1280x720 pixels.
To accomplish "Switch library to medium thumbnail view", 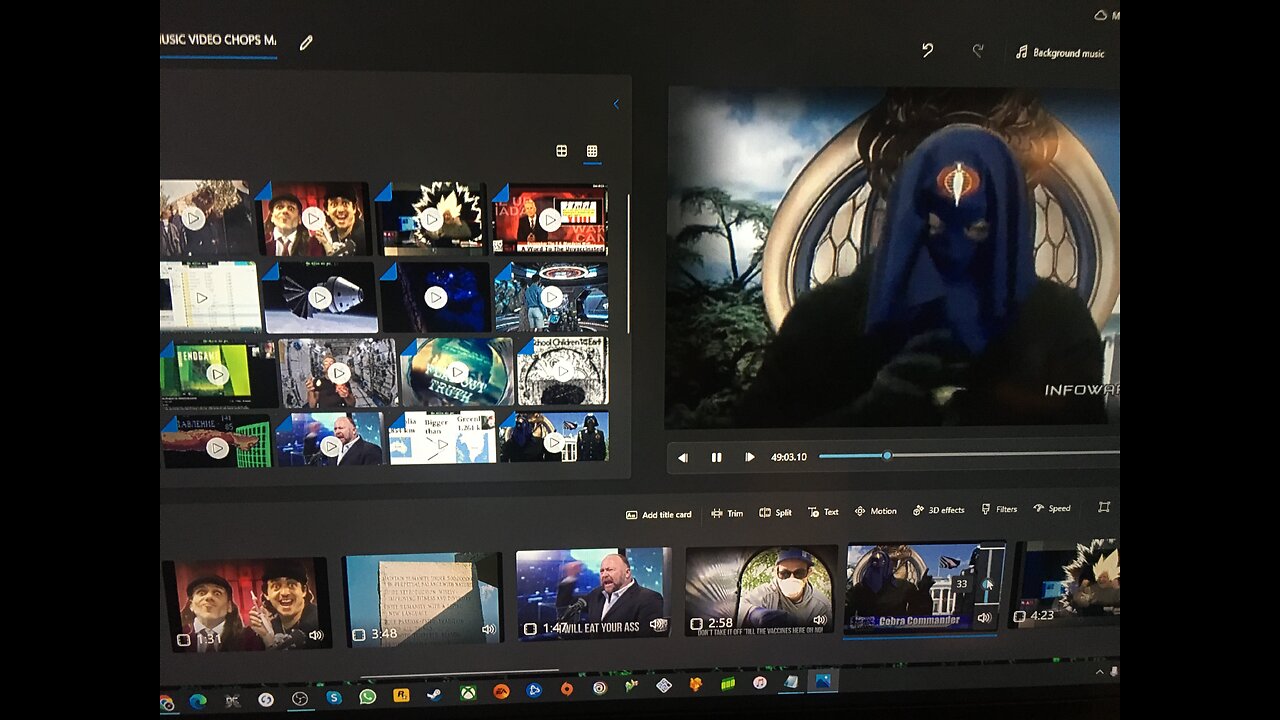I will click(562, 151).
